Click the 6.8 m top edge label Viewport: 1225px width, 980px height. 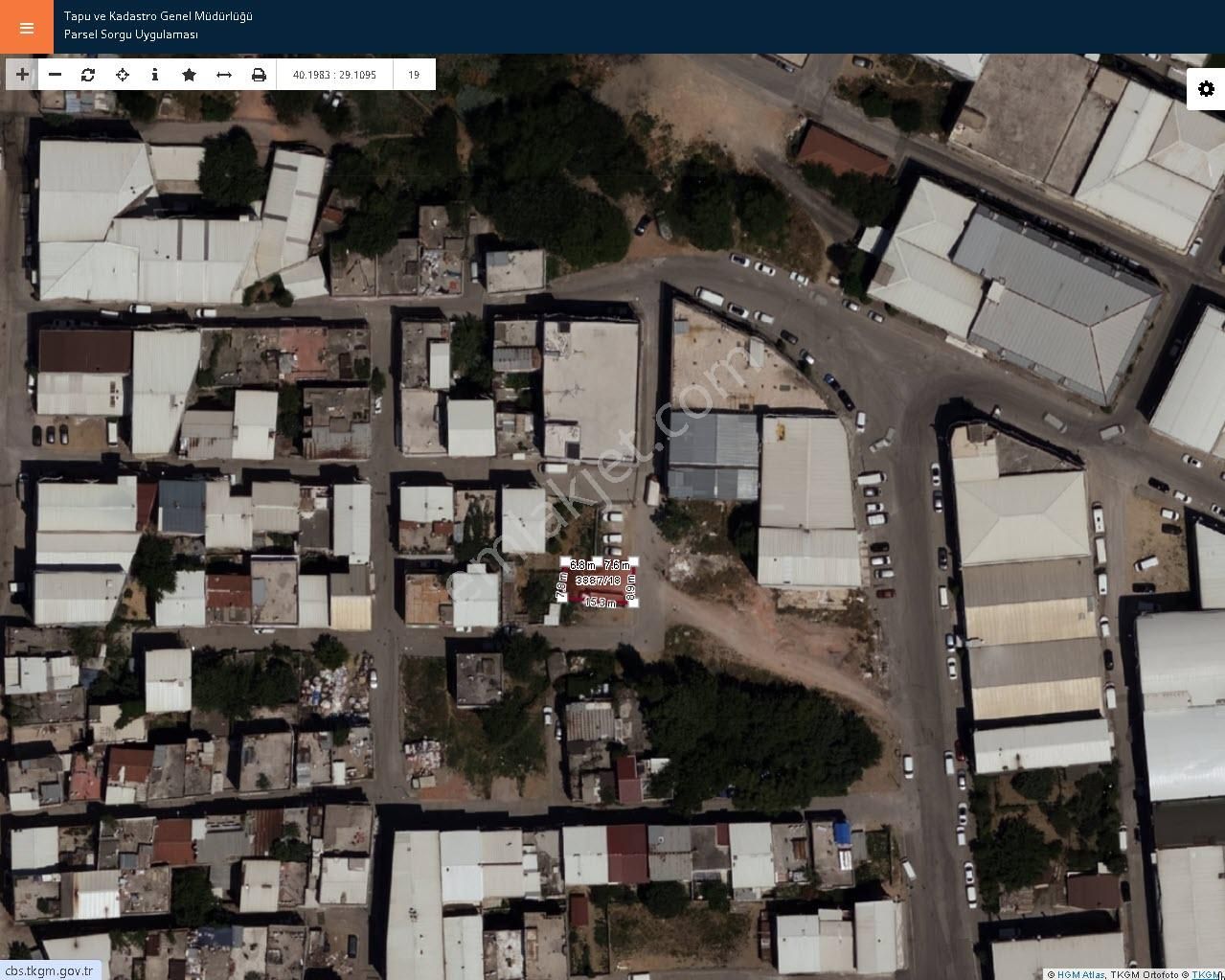point(582,565)
